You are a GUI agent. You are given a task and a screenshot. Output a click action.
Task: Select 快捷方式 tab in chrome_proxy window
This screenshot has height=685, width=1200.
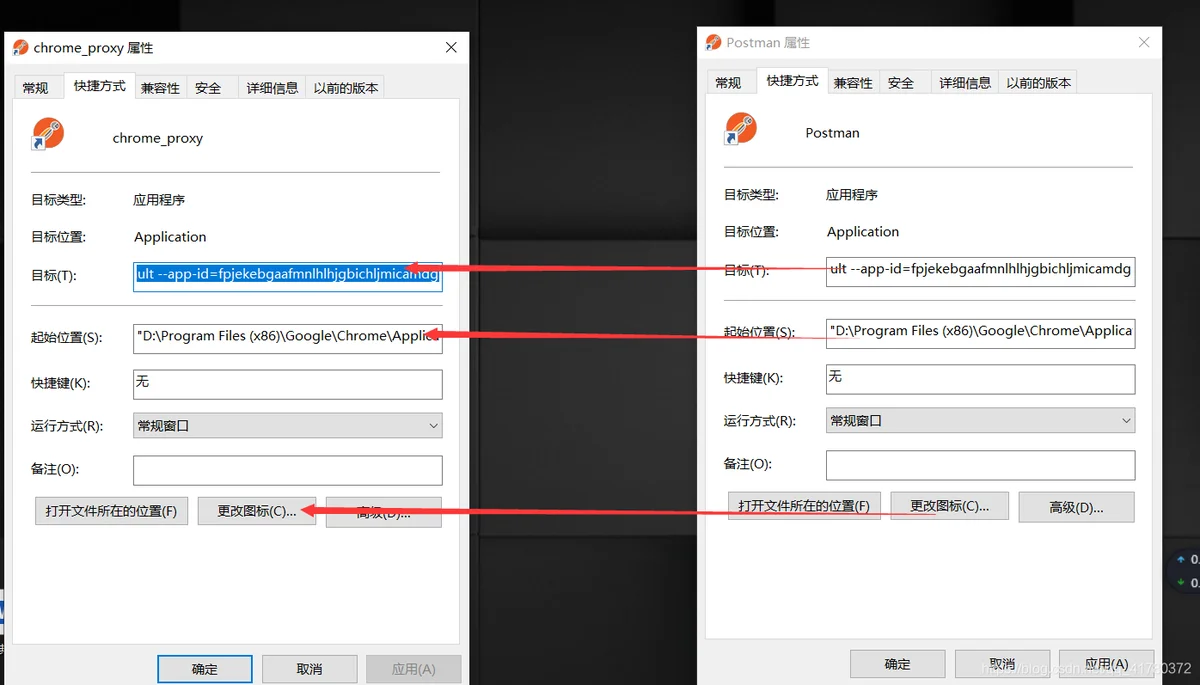pos(100,86)
